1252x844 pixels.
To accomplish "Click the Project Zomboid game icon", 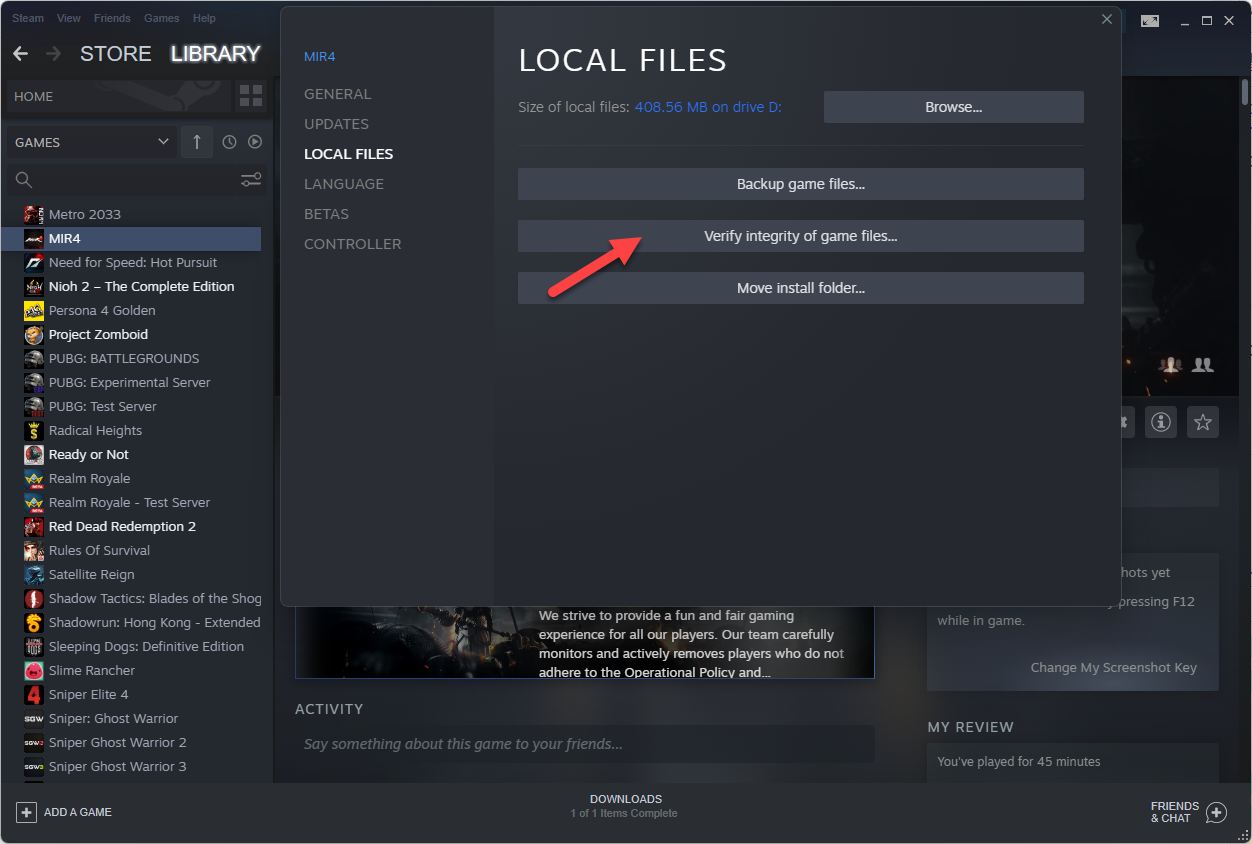I will [x=34, y=334].
